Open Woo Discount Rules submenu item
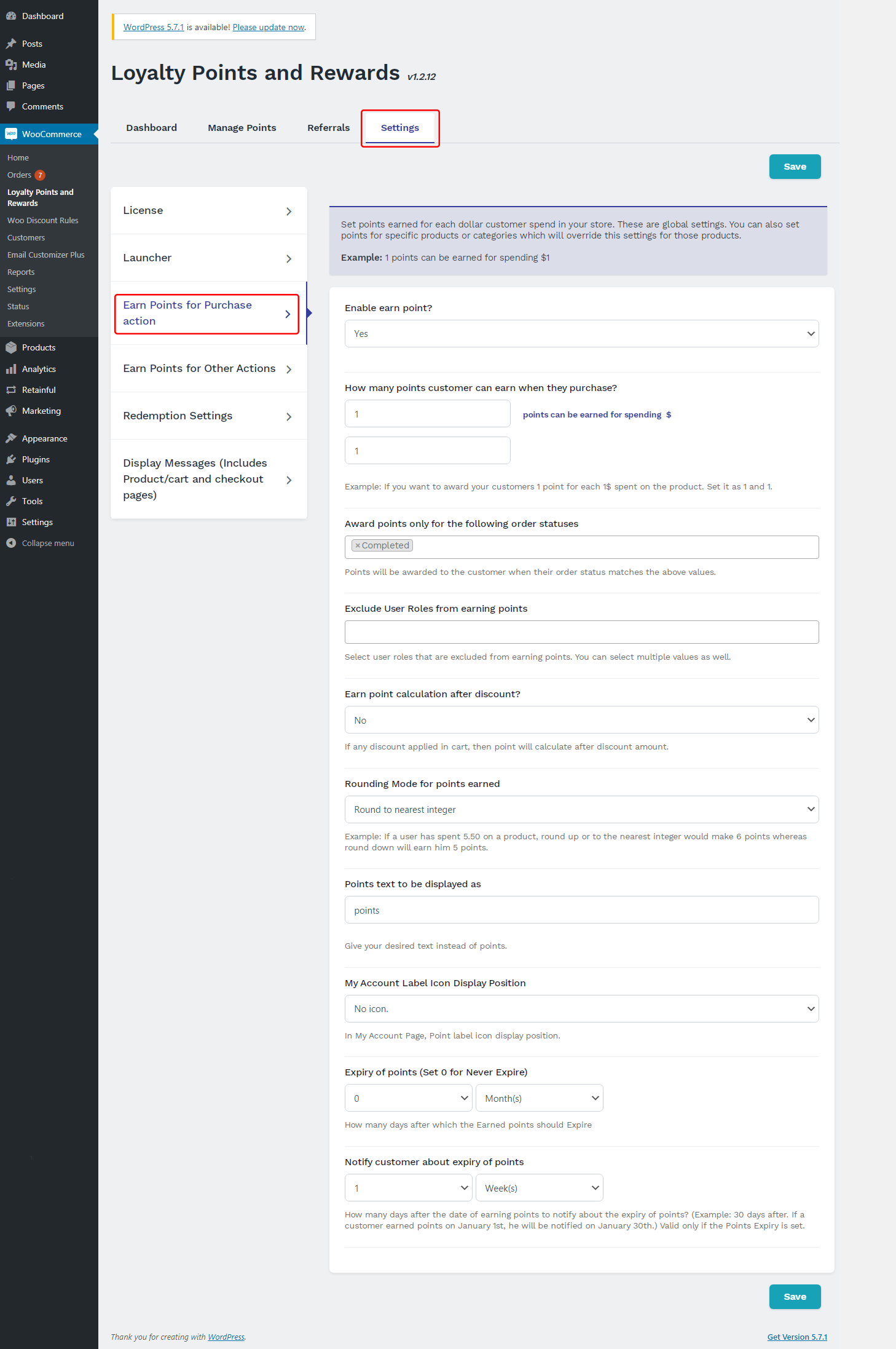This screenshot has height=1349, width=896. [43, 220]
